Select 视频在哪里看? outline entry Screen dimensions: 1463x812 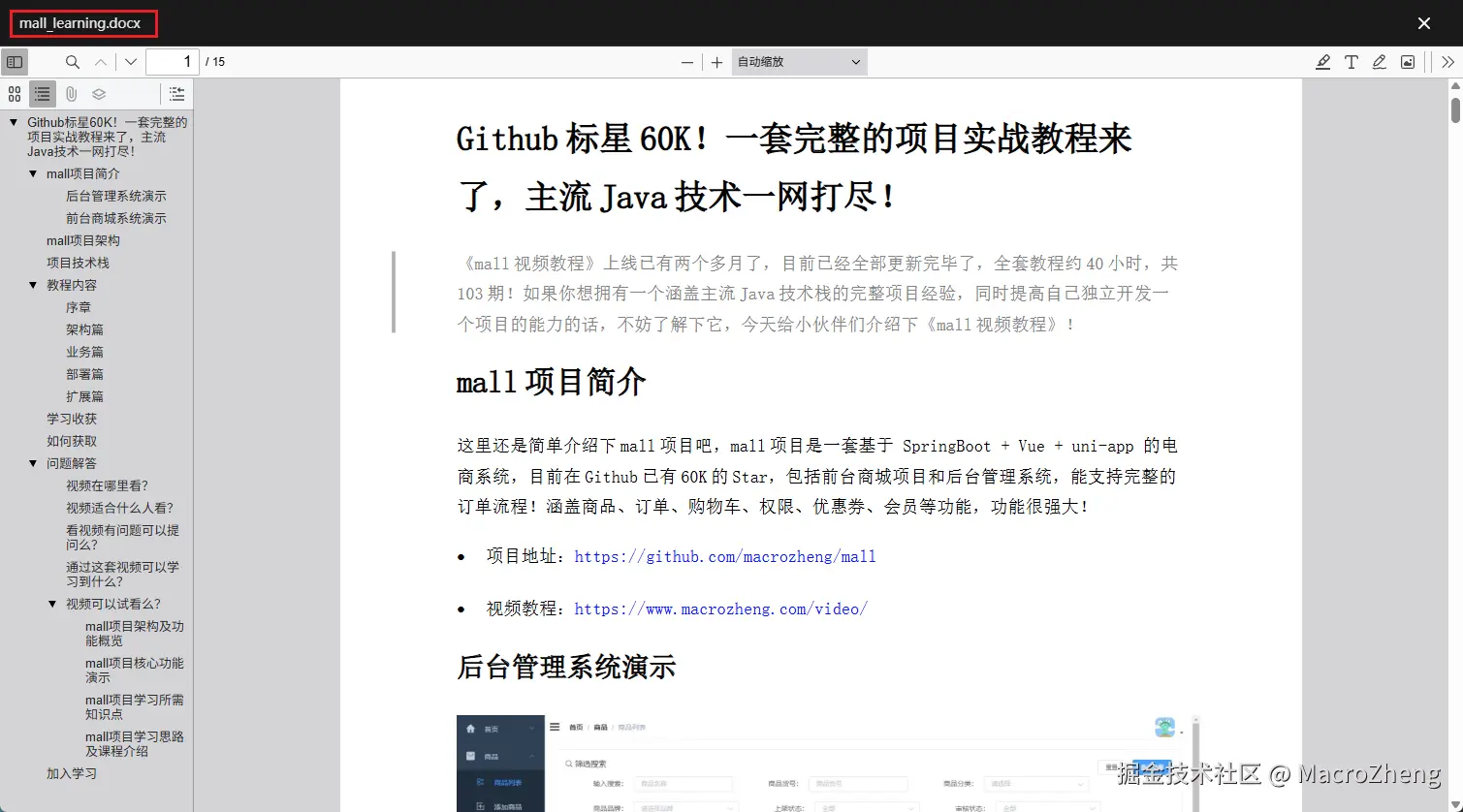pyautogui.click(x=107, y=486)
